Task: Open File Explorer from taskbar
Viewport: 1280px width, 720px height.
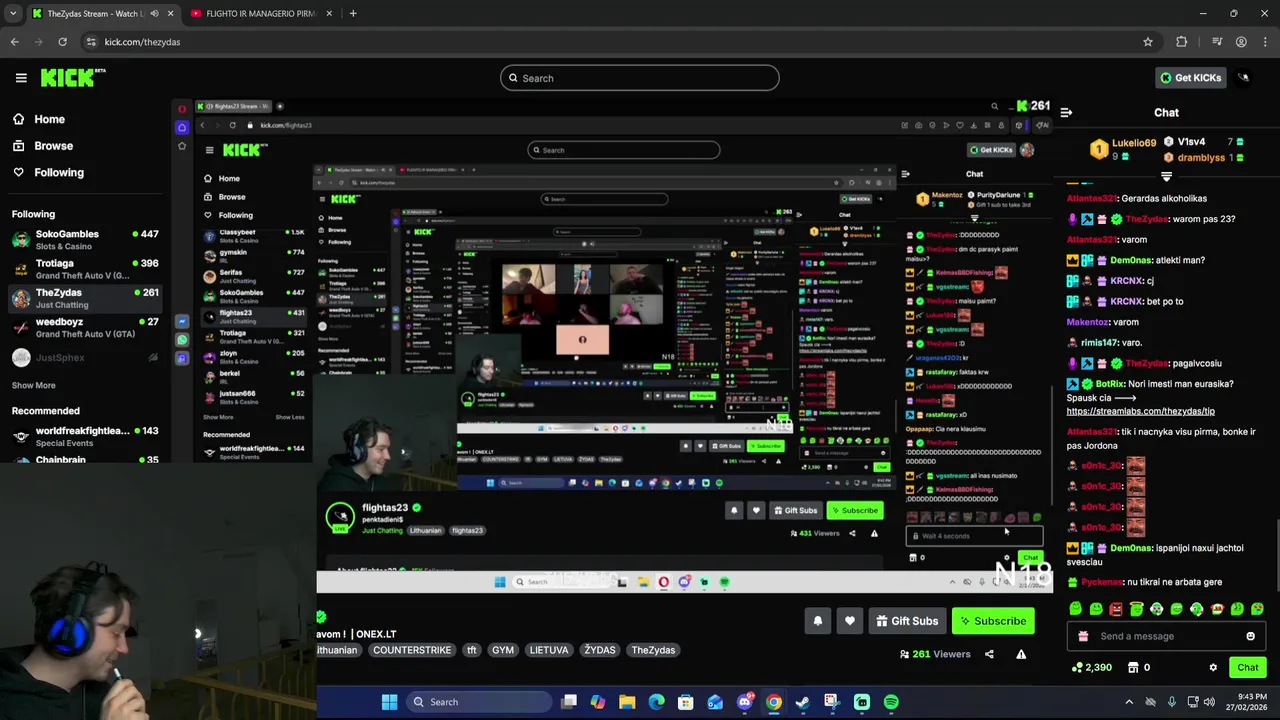Action: pyautogui.click(x=627, y=702)
